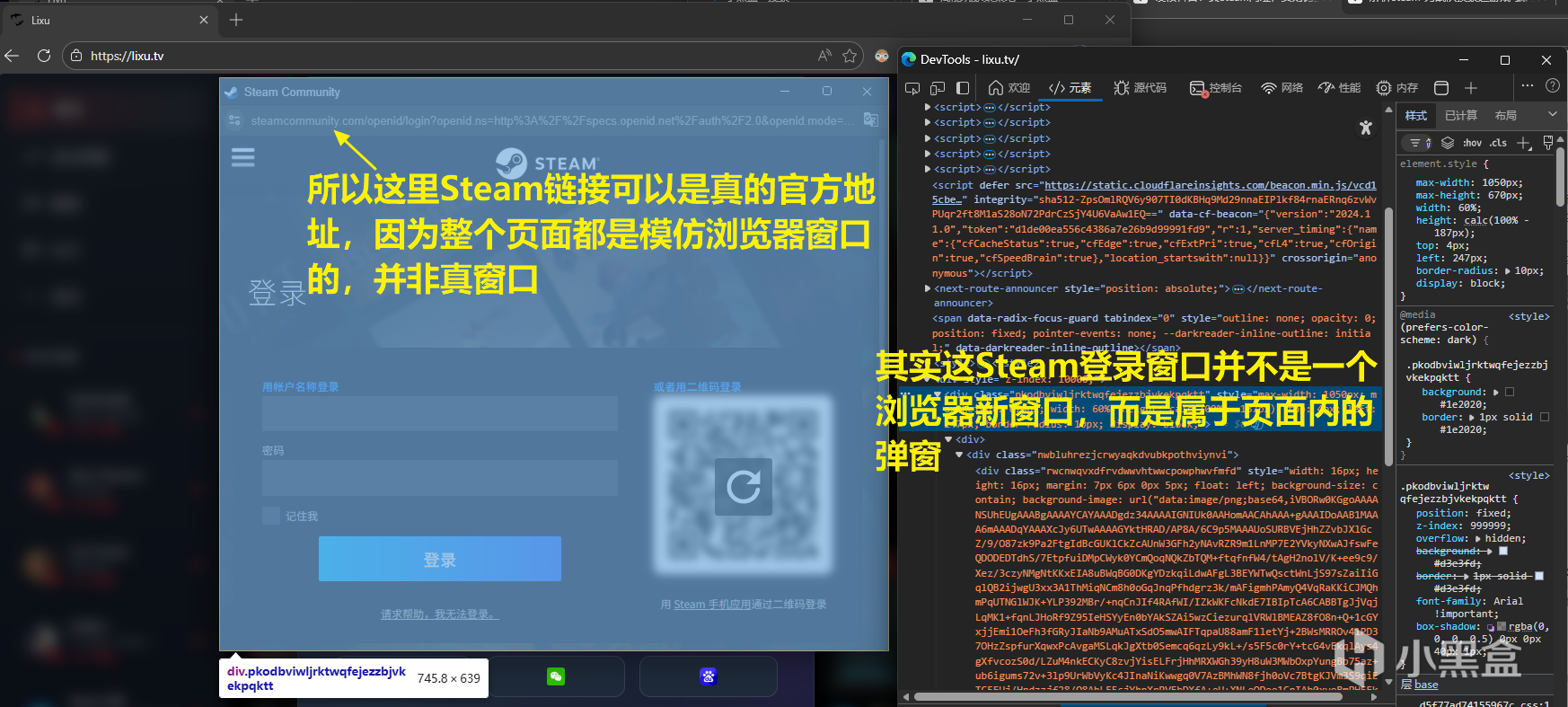Open the Memory panel chip icon
The width and height of the screenshot is (1568, 707).
pos(1397,88)
